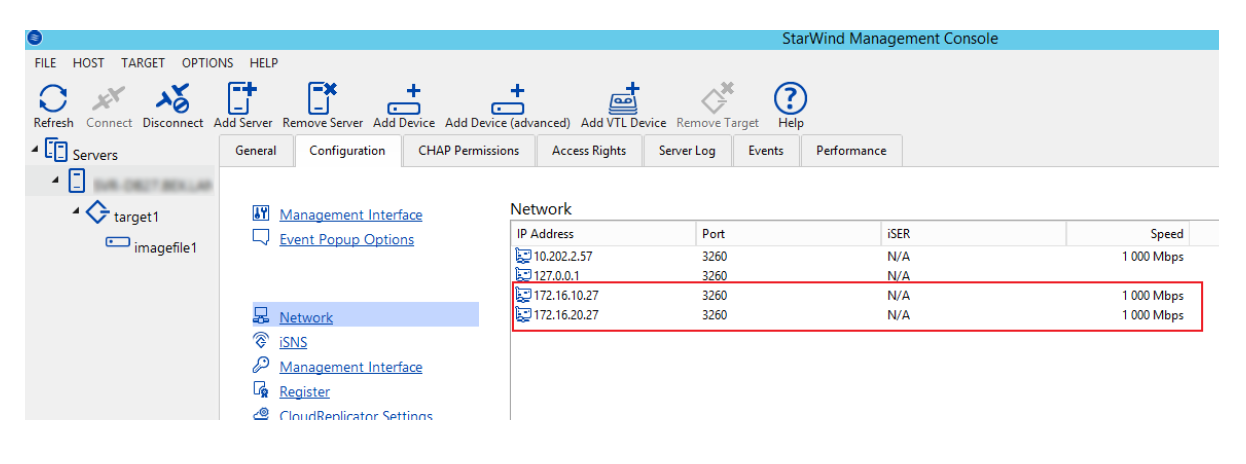
Task: Select the Network link
Action: pyautogui.click(x=306, y=317)
